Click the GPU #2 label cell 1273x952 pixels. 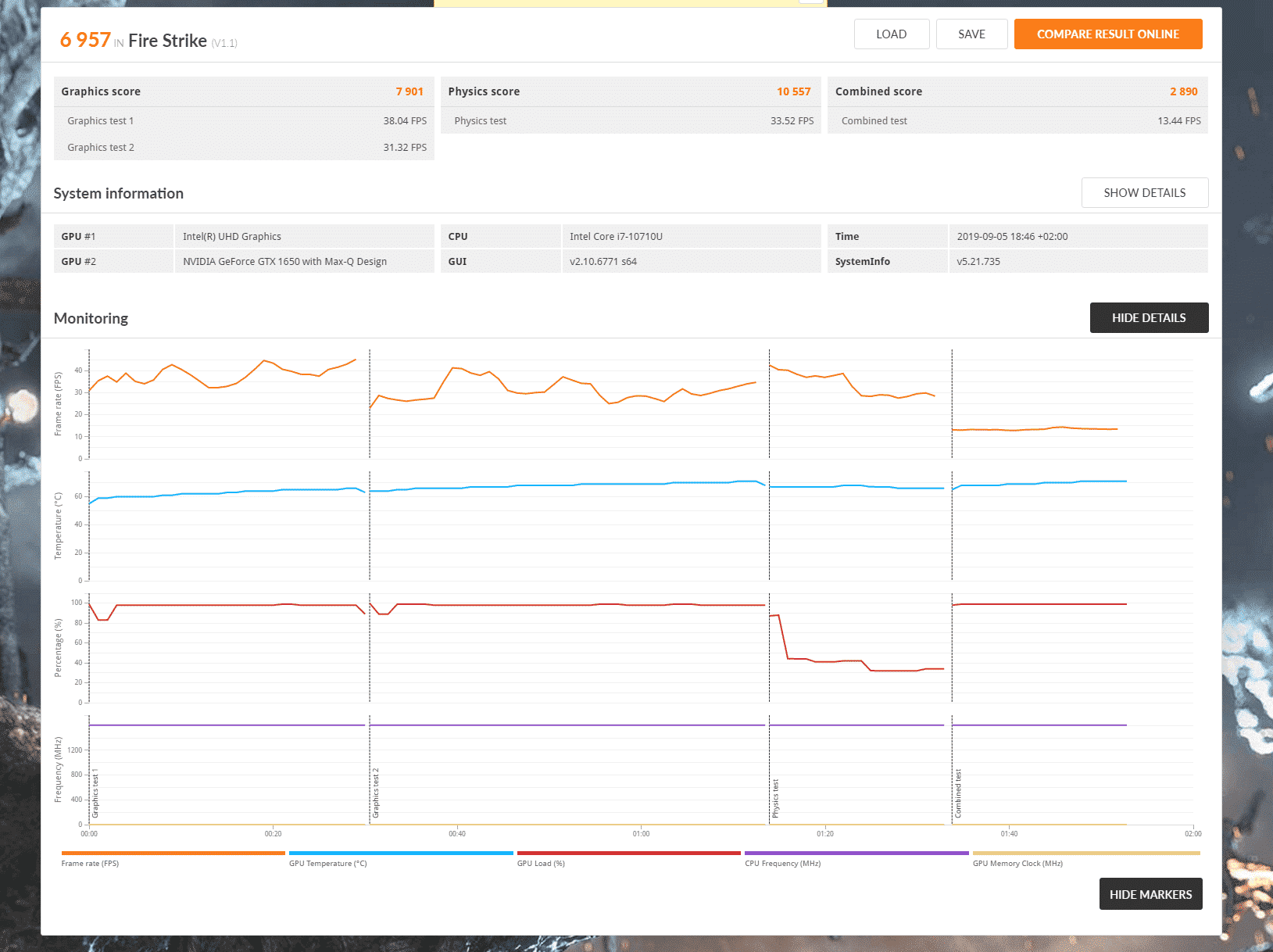[113, 262]
